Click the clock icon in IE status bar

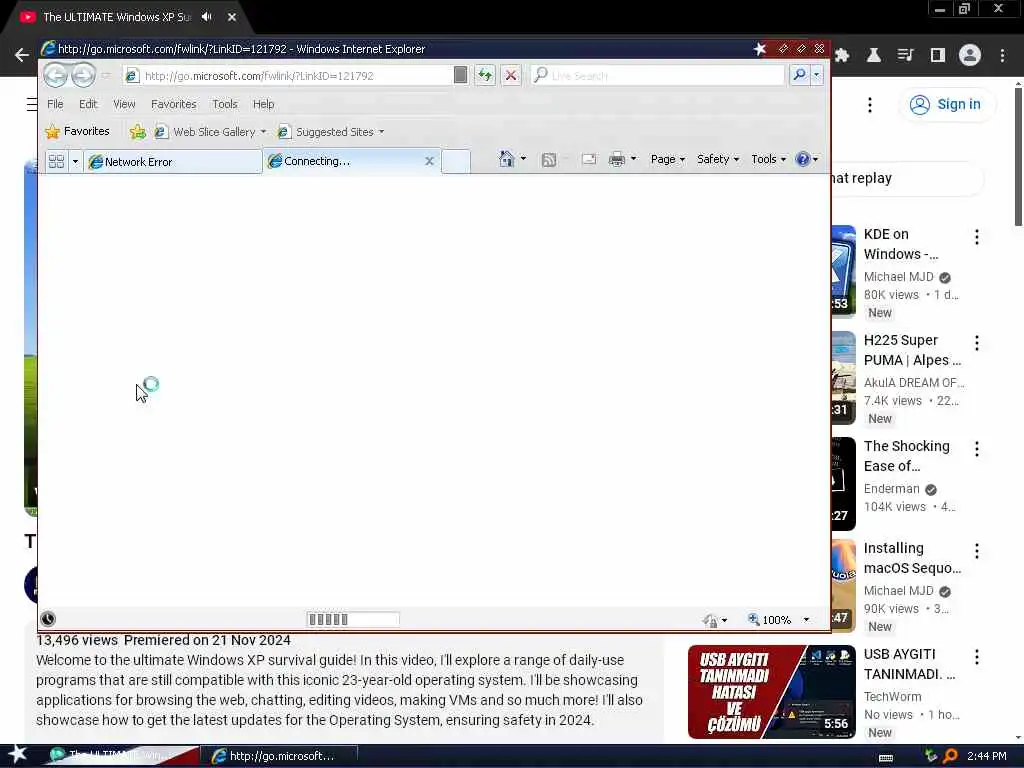[48, 619]
